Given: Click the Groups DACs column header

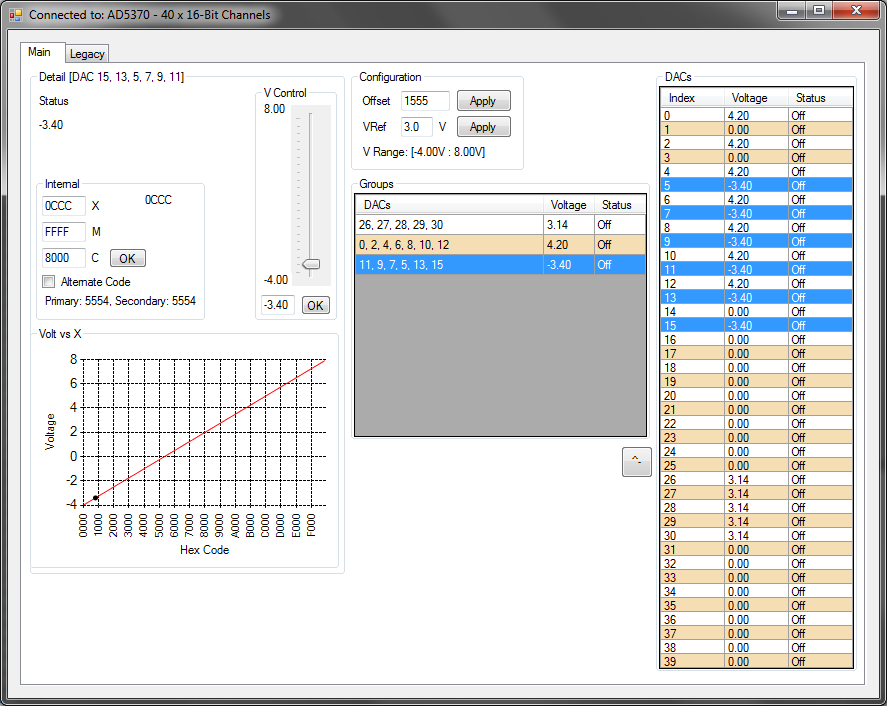Looking at the screenshot, I should pyautogui.click(x=449, y=205).
